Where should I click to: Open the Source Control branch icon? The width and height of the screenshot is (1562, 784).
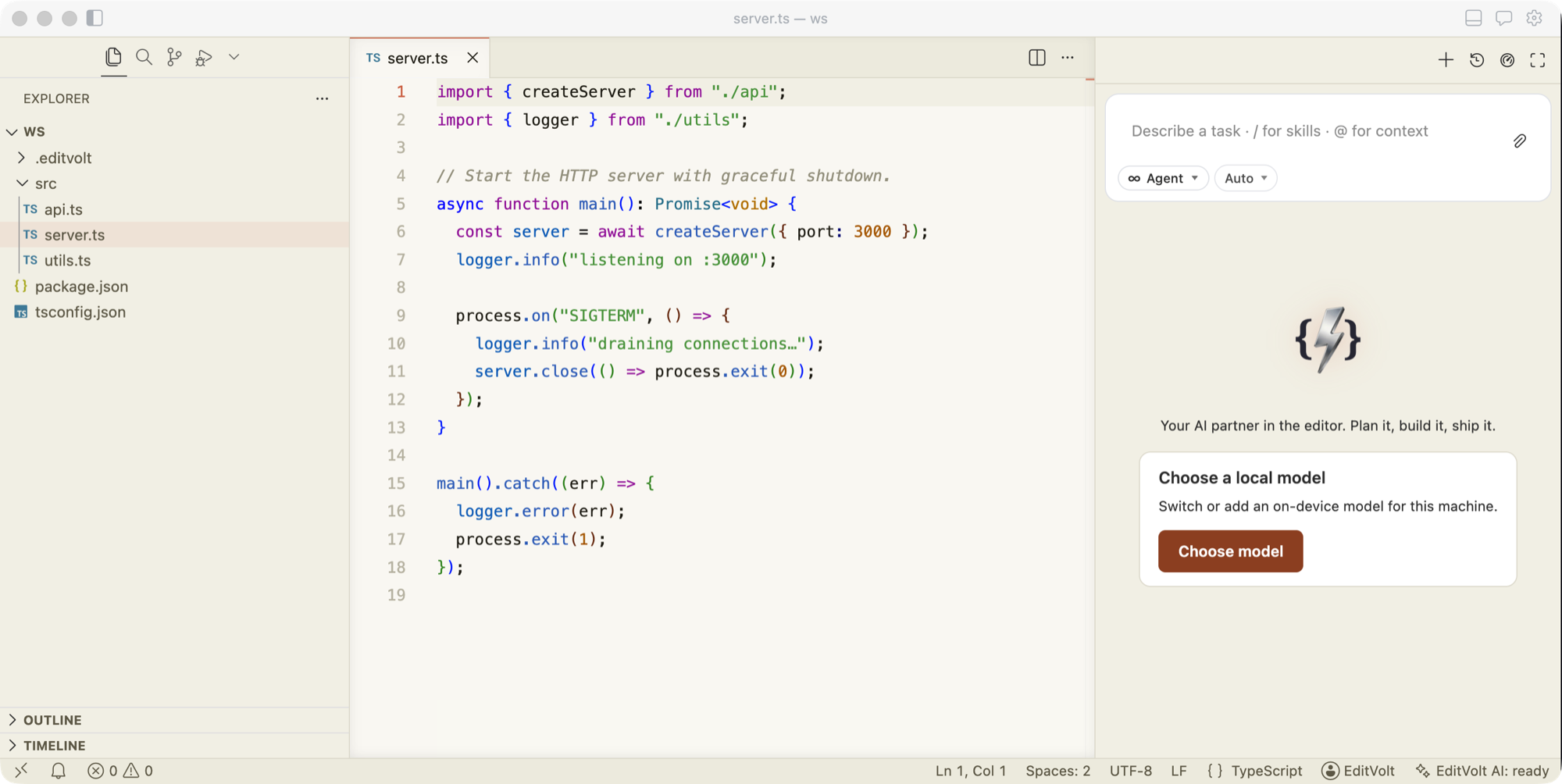tap(174, 57)
